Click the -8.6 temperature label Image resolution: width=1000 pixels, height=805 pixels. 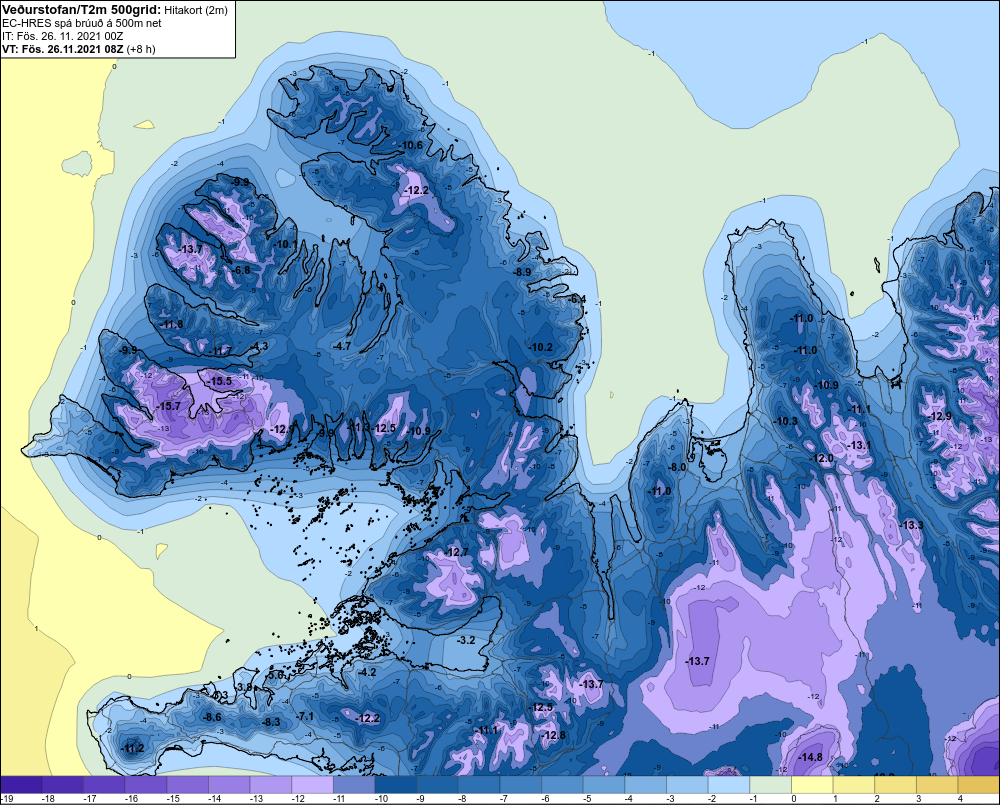tap(212, 718)
